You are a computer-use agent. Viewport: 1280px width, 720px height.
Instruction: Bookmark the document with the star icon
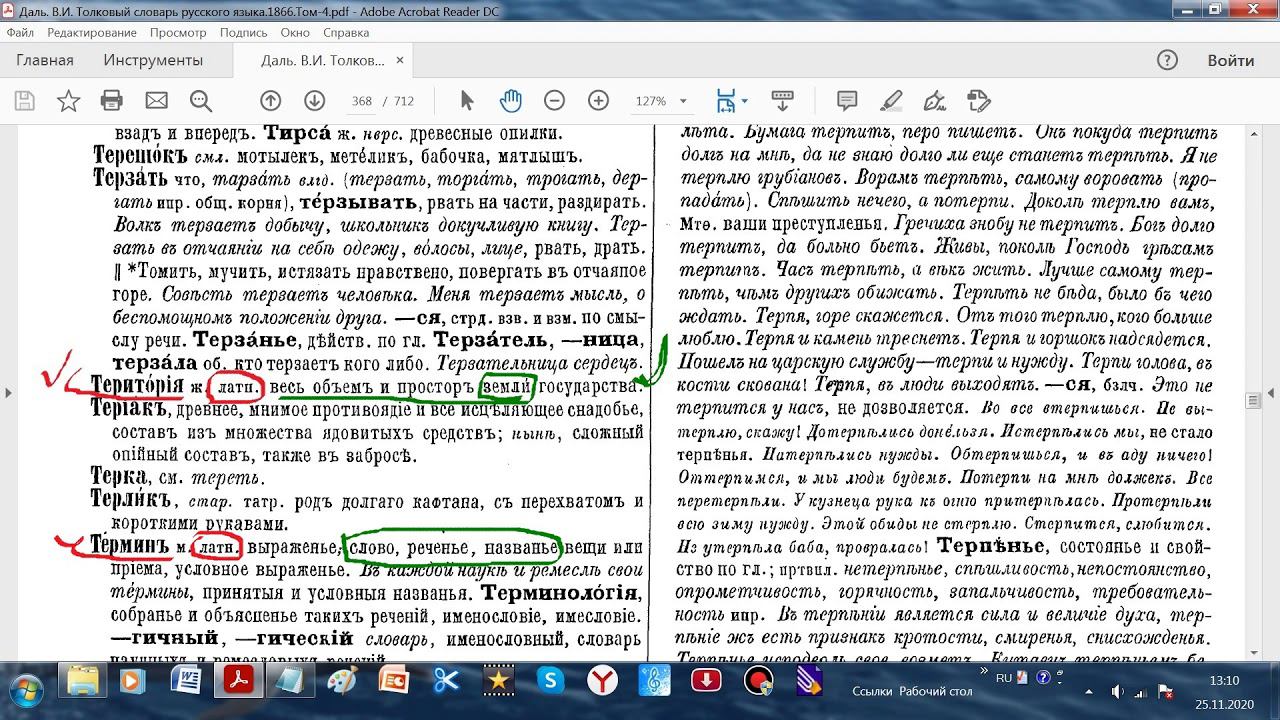68,101
